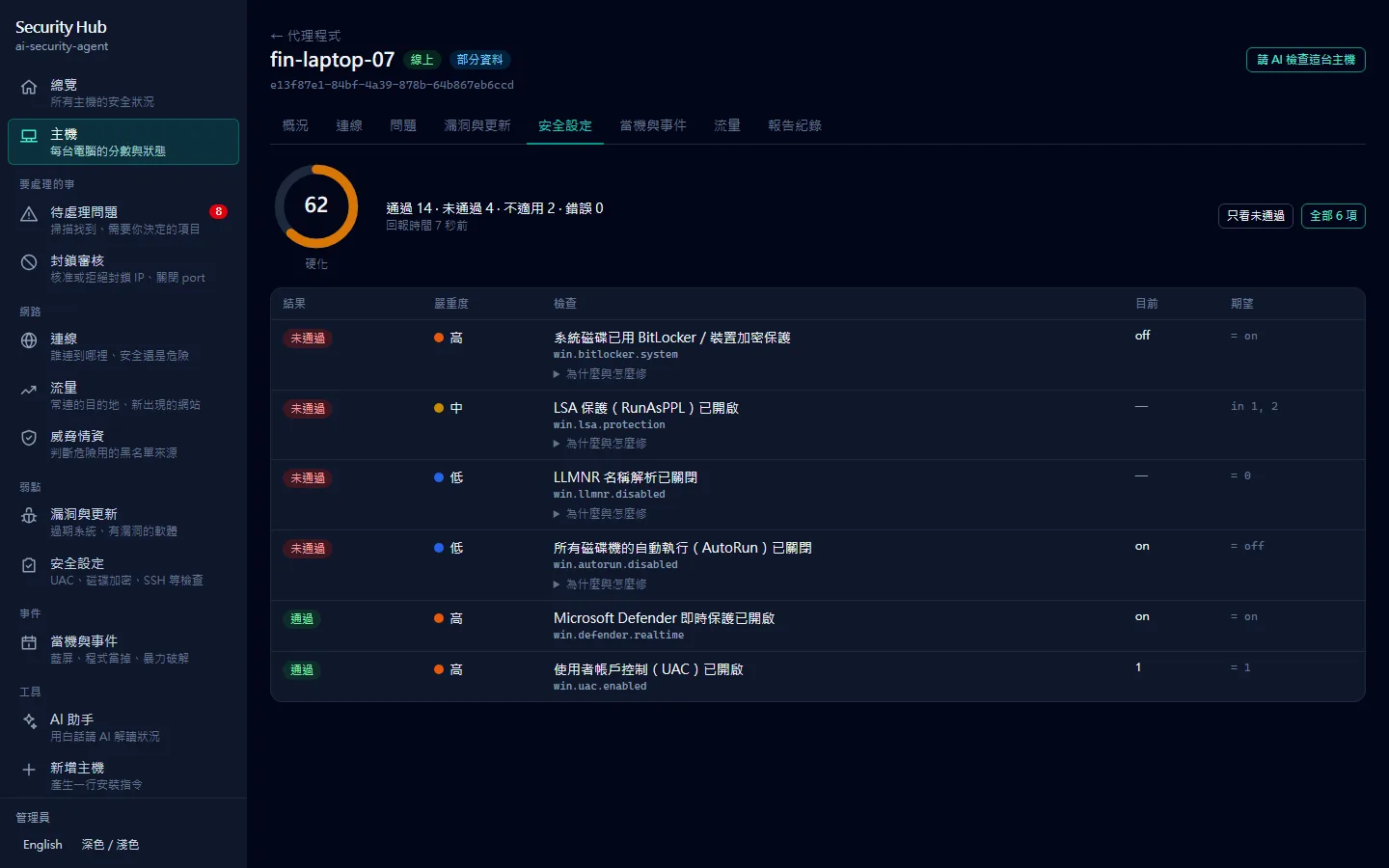The width and height of the screenshot is (1389, 868).
Task: Click the 當機與事件 calendar icon
Action: click(29, 643)
